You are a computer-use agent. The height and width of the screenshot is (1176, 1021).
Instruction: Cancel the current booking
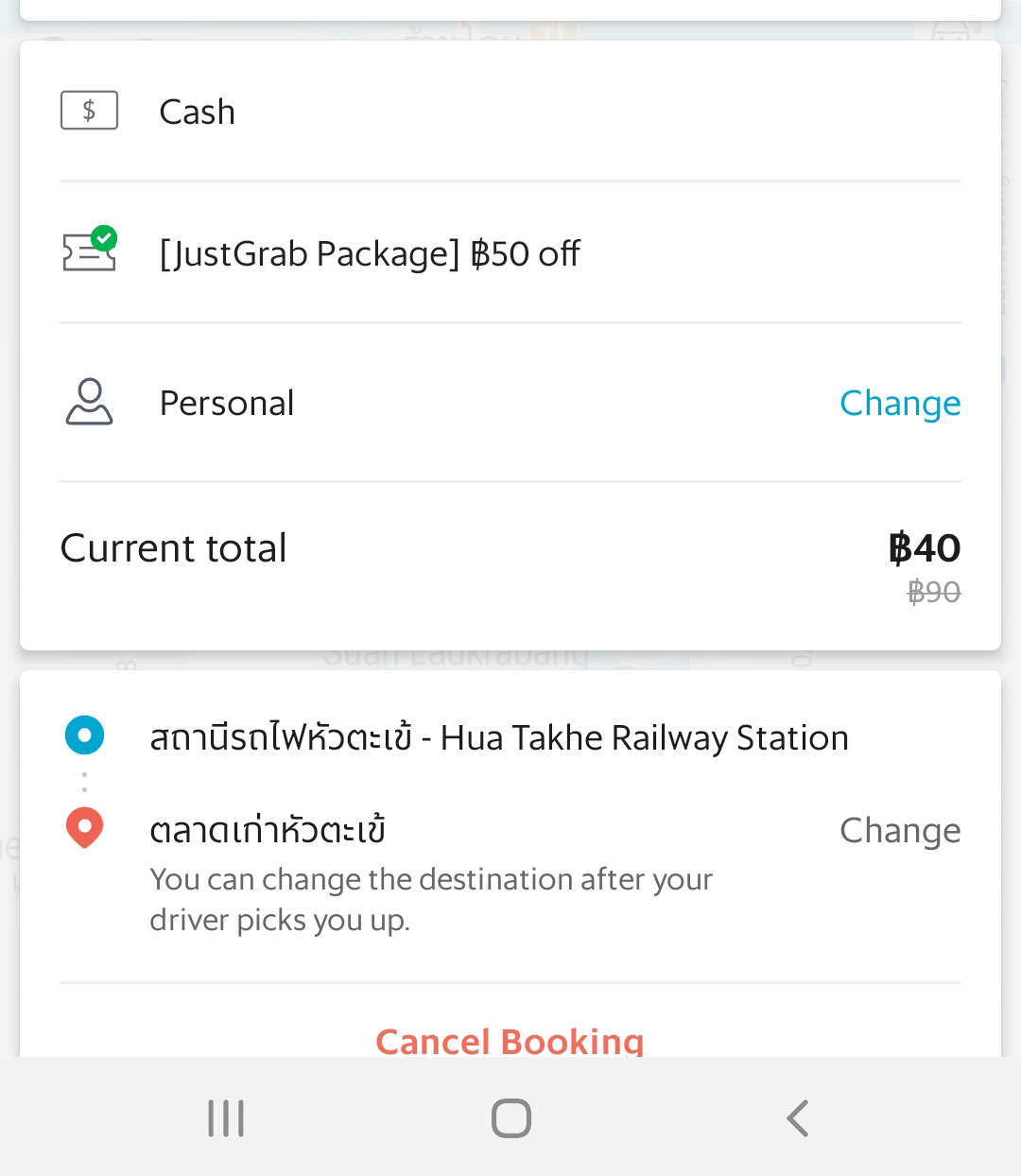coord(510,1040)
